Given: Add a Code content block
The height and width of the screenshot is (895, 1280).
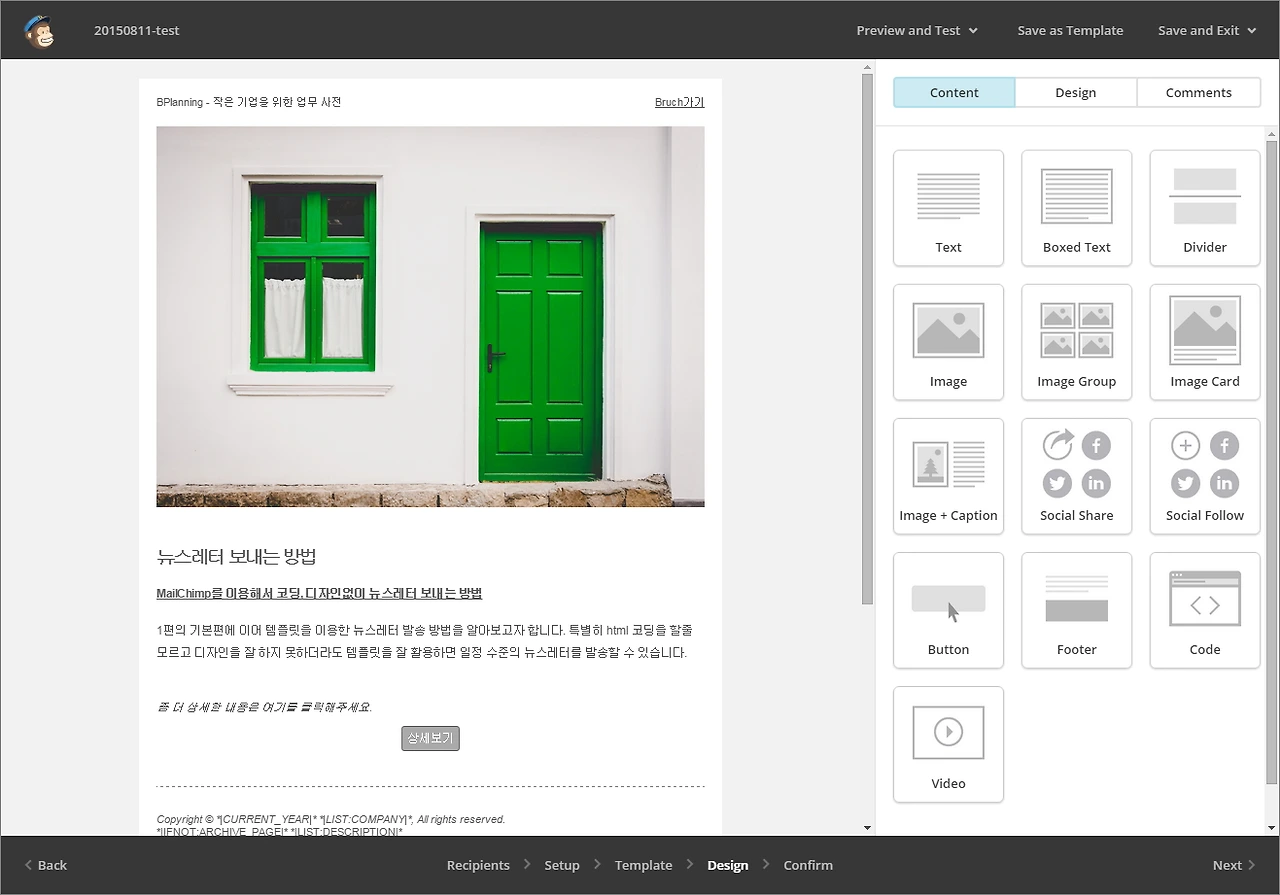Looking at the screenshot, I should [x=1205, y=610].
